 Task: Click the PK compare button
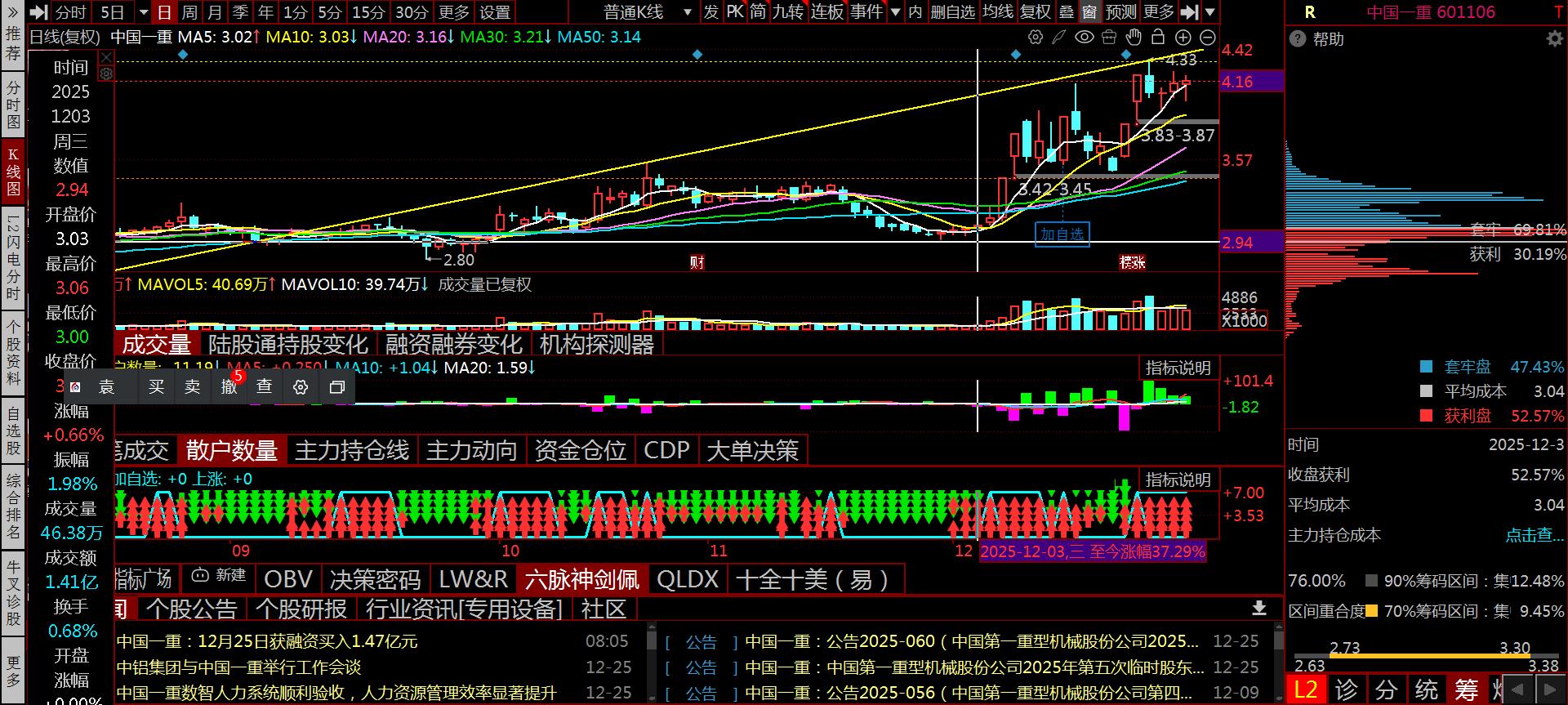(735, 11)
